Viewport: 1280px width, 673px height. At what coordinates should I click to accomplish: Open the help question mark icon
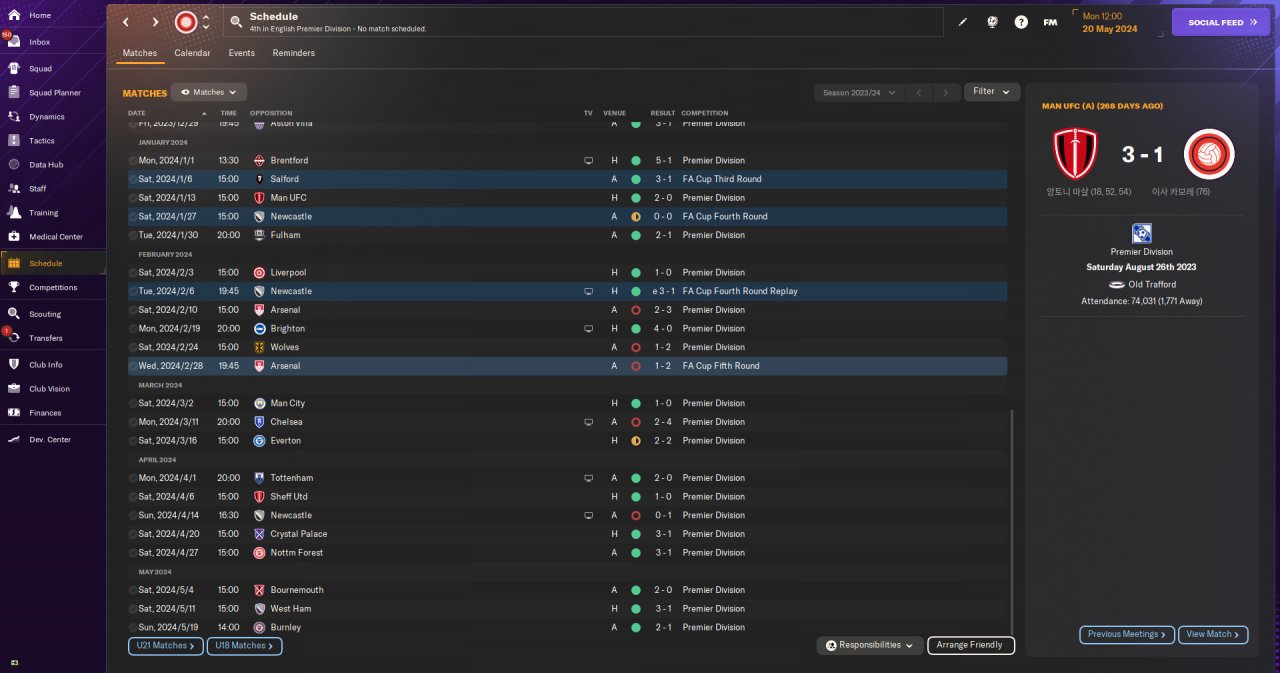pos(1021,22)
